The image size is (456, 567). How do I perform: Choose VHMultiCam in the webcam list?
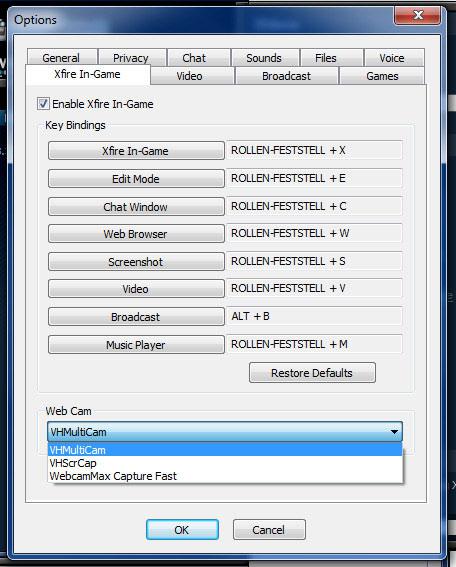(225, 450)
